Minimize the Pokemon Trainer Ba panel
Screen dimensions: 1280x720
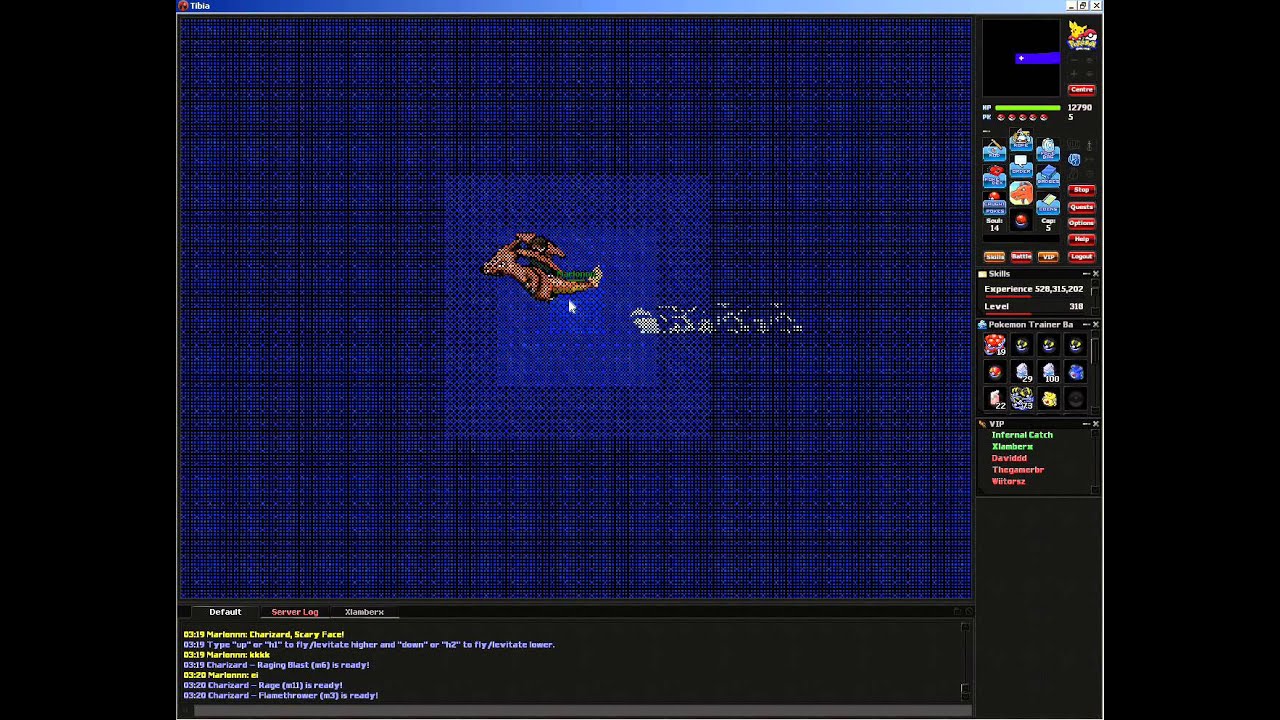pyautogui.click(x=1086, y=325)
